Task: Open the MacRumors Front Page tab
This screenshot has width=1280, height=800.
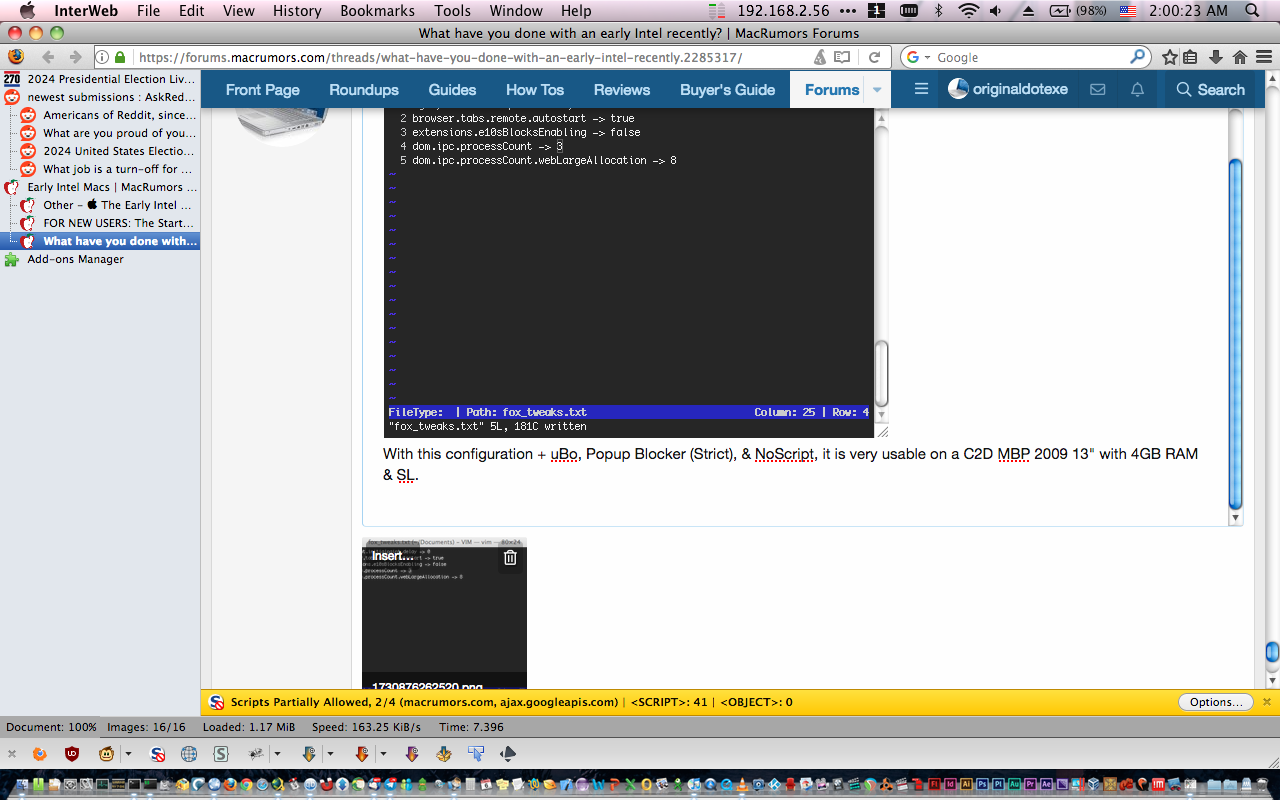Action: 263,89
